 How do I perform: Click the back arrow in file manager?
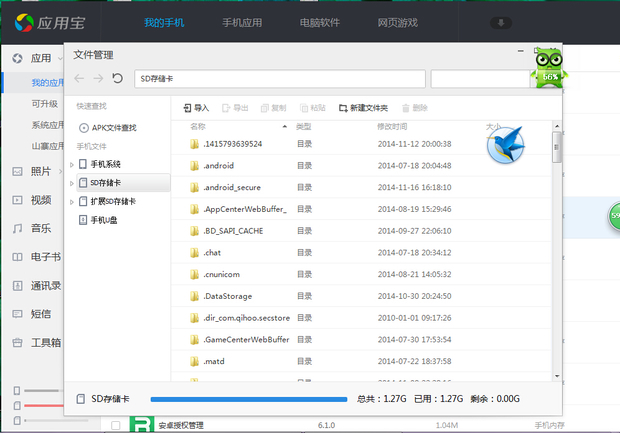pyautogui.click(x=79, y=78)
